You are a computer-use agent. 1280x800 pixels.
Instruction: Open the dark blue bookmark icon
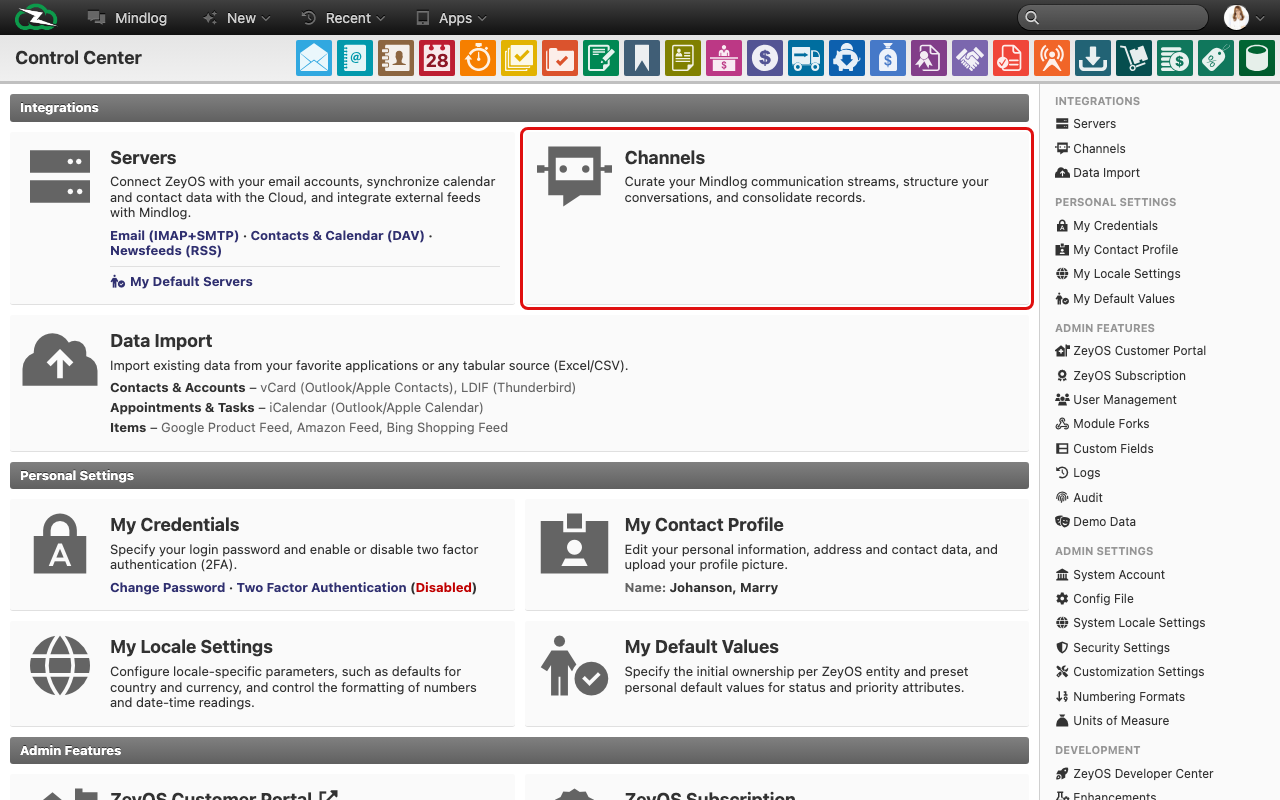[642, 58]
